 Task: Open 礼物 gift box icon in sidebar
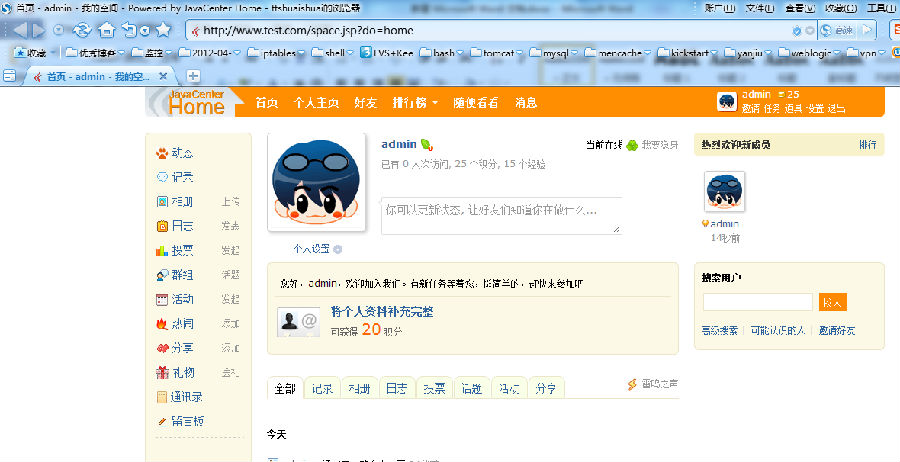coord(162,372)
